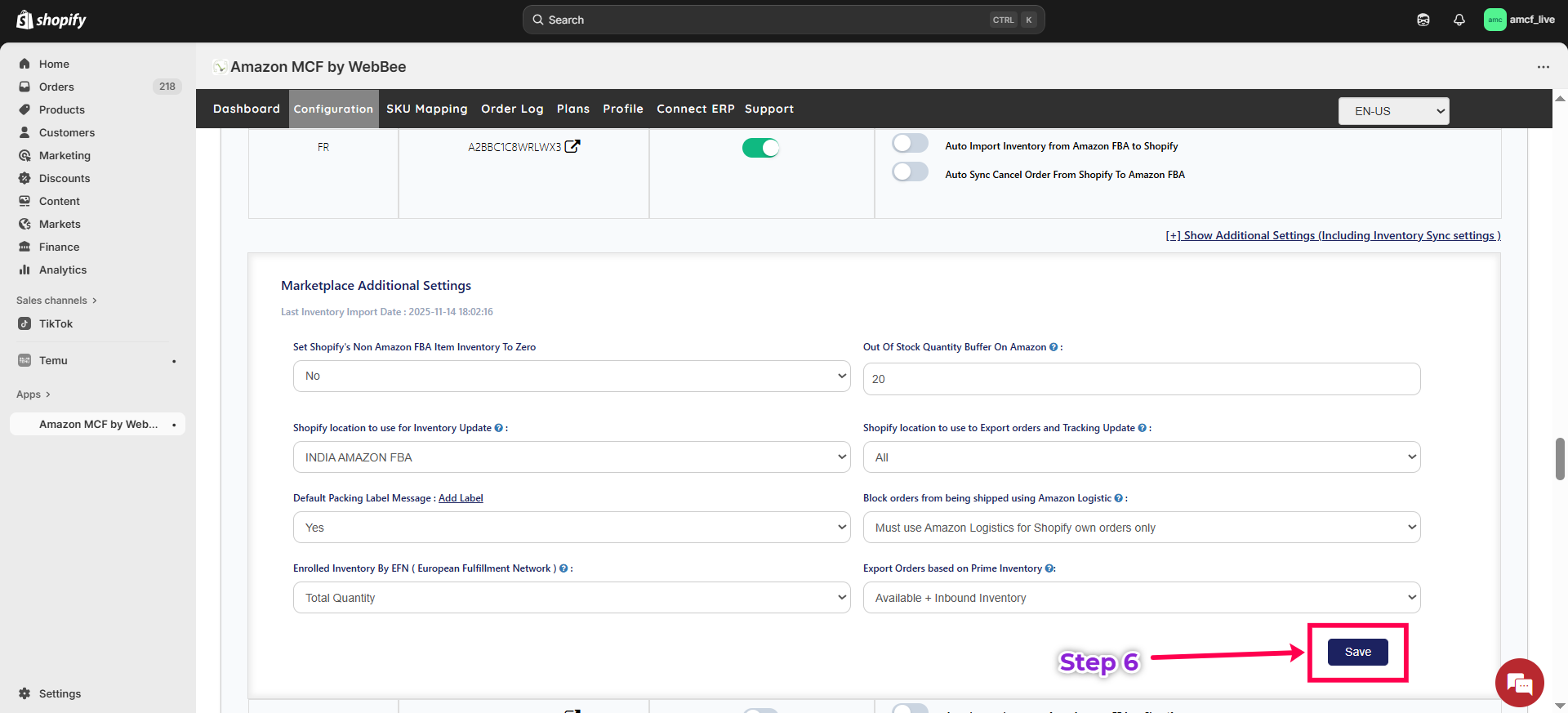Enable Auto Import Inventory from Amazon FBA toggle

coord(910,144)
